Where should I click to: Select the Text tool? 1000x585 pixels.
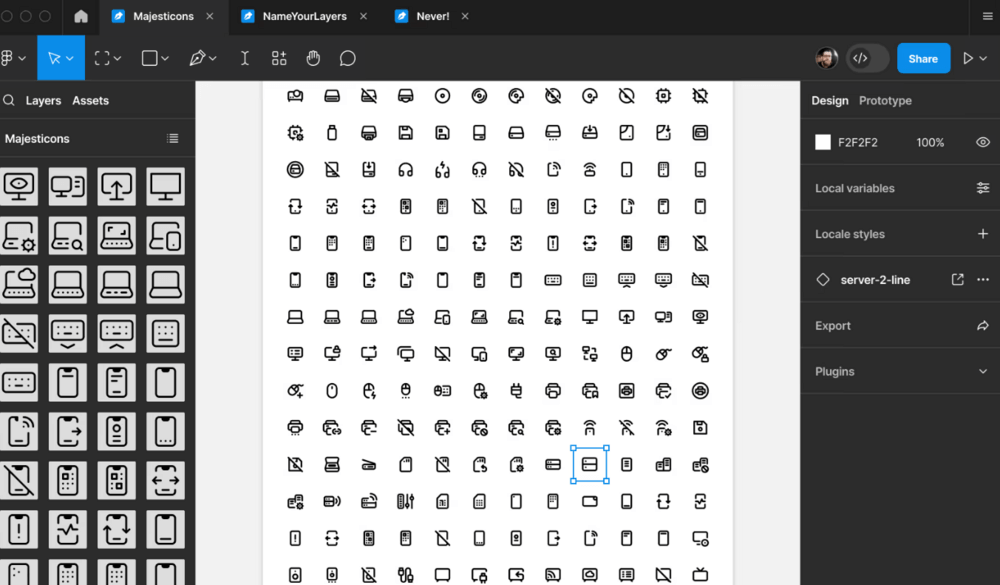(244, 59)
